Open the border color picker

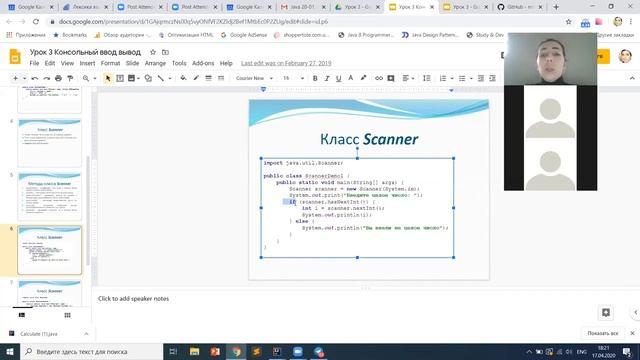coord(196,78)
